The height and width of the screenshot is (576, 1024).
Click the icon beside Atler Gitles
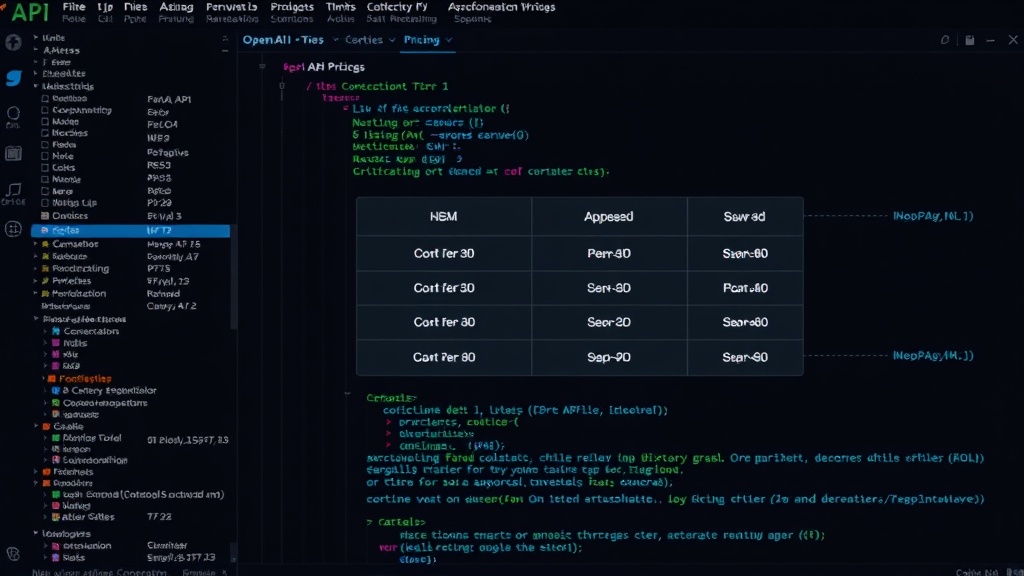pos(56,517)
